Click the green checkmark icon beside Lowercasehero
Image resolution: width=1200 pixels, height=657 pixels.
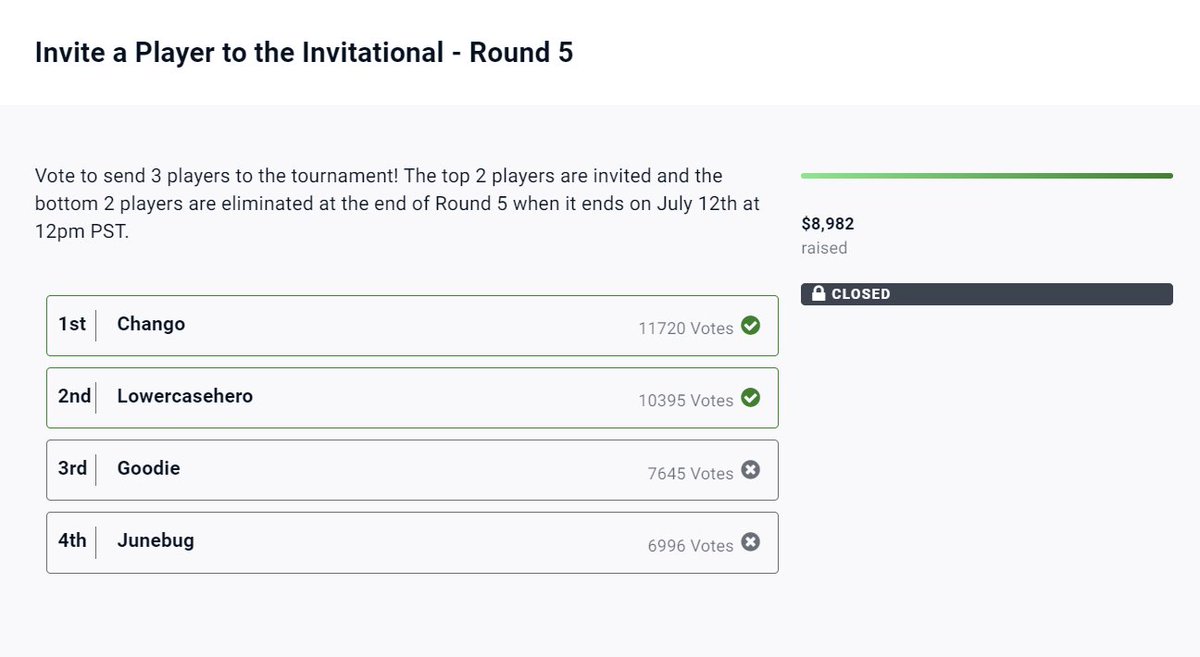click(x=750, y=398)
